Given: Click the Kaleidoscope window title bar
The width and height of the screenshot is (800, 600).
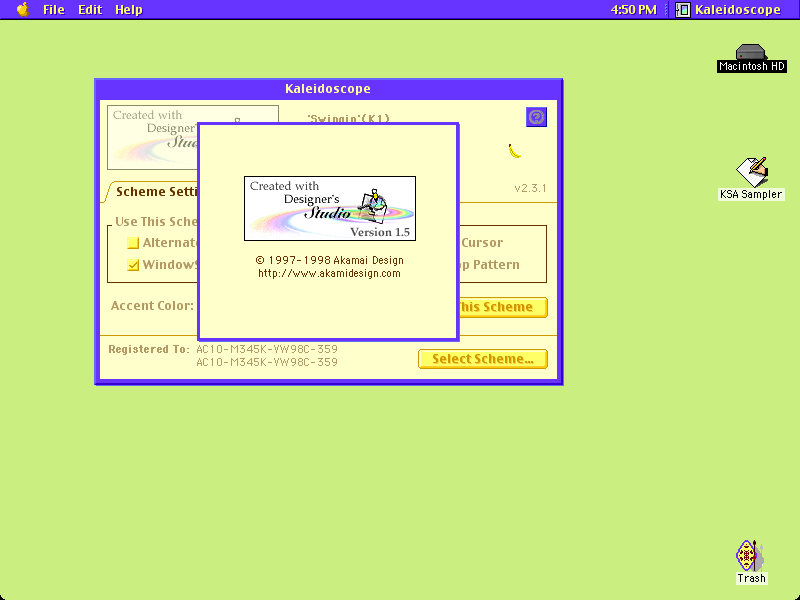Looking at the screenshot, I should [x=329, y=89].
